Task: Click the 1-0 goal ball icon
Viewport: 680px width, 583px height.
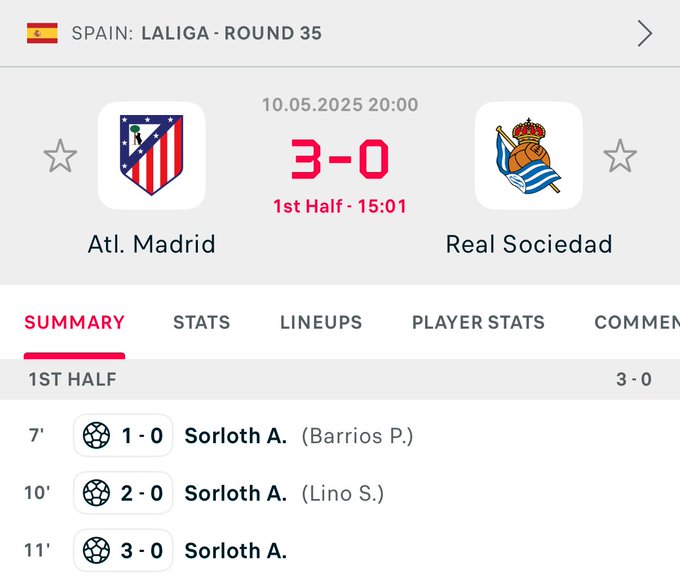Action: (x=96, y=436)
